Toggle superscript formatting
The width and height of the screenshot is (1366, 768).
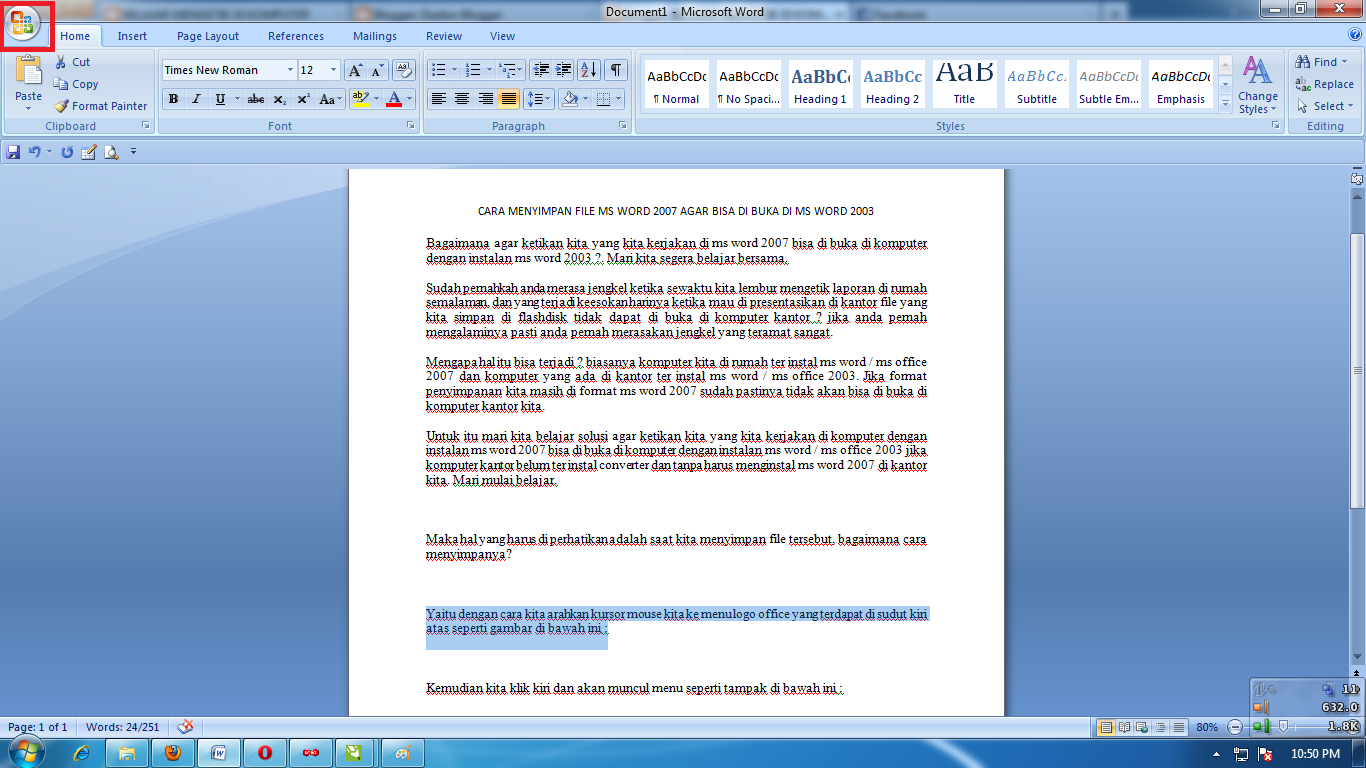pos(303,99)
